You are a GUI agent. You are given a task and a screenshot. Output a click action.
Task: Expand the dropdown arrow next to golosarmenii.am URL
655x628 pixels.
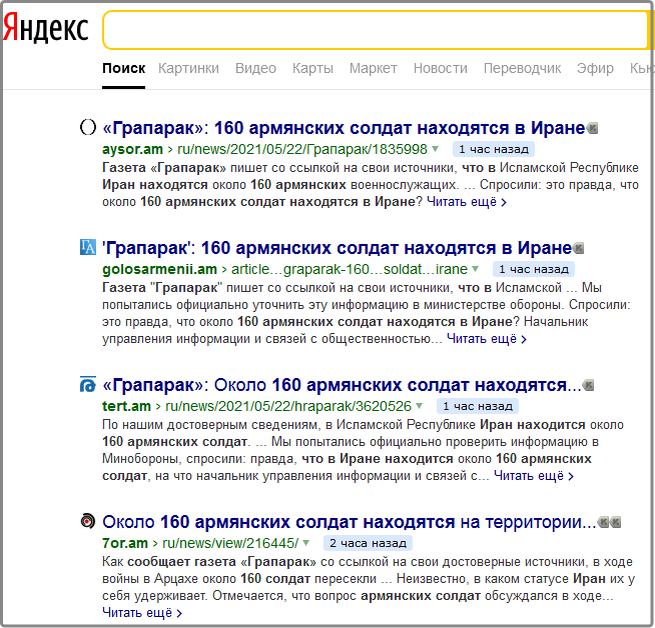click(475, 269)
